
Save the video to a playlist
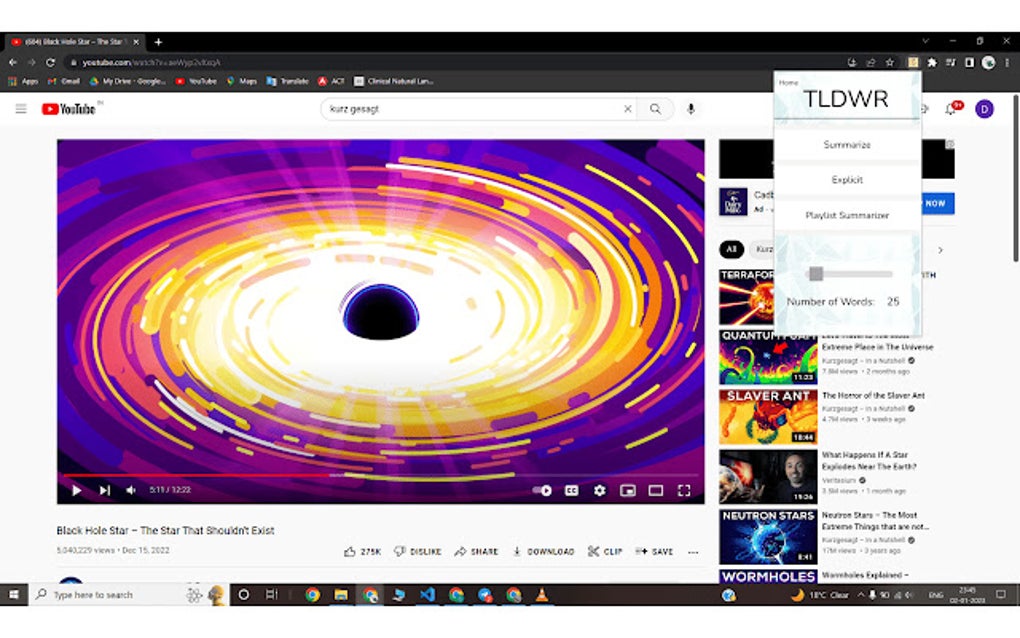[x=654, y=552]
